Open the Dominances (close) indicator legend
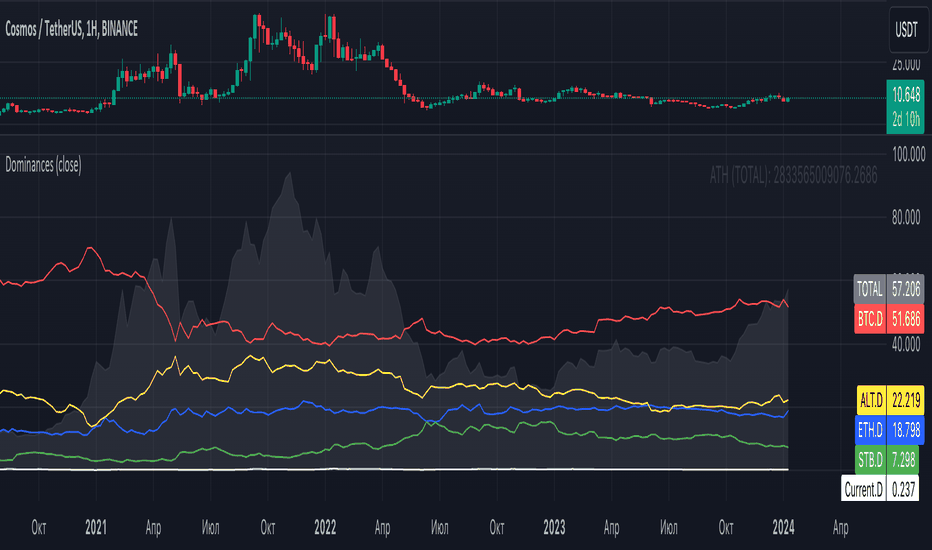932x550 pixels. tap(43, 165)
